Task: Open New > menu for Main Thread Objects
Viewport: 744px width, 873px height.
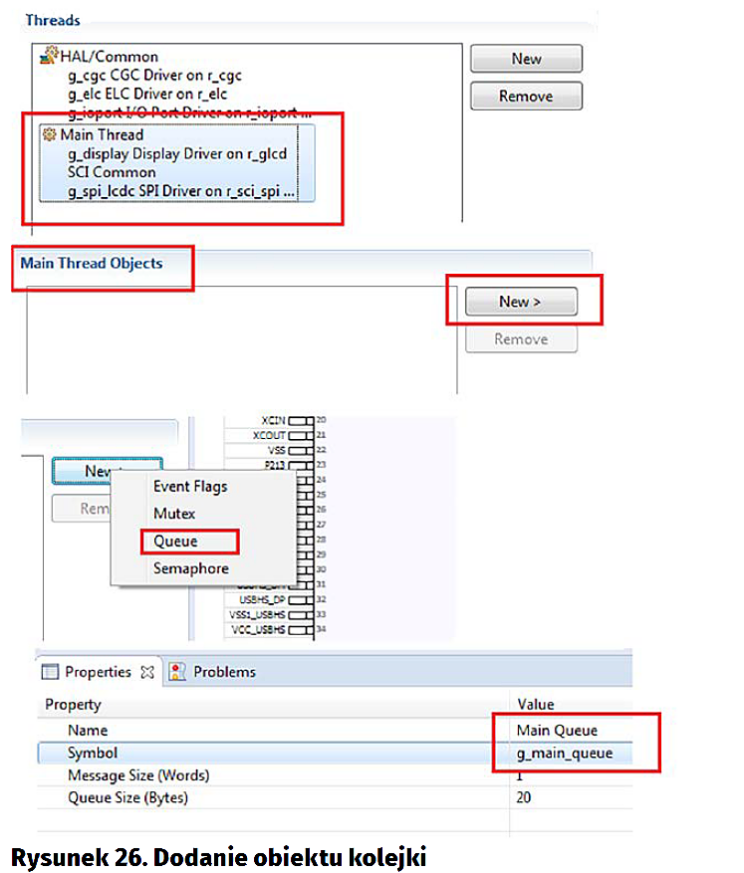Action: pos(520,301)
